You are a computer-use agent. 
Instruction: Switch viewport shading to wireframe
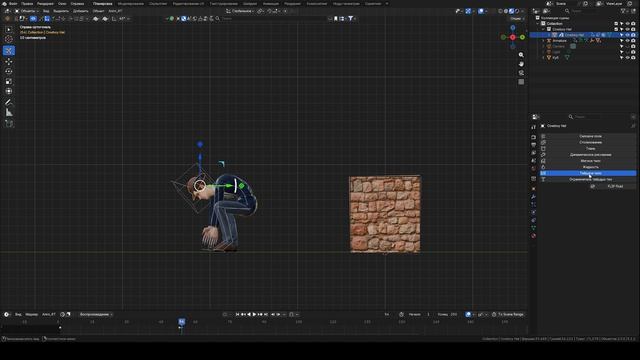point(500,11)
